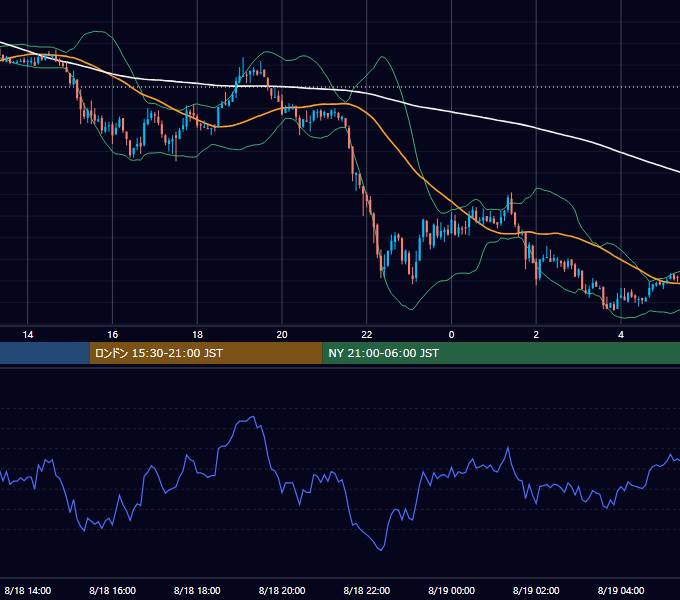Screen dimensions: 680x600
Task: Click the 4 hour label on price chart axis
Action: click(621, 335)
